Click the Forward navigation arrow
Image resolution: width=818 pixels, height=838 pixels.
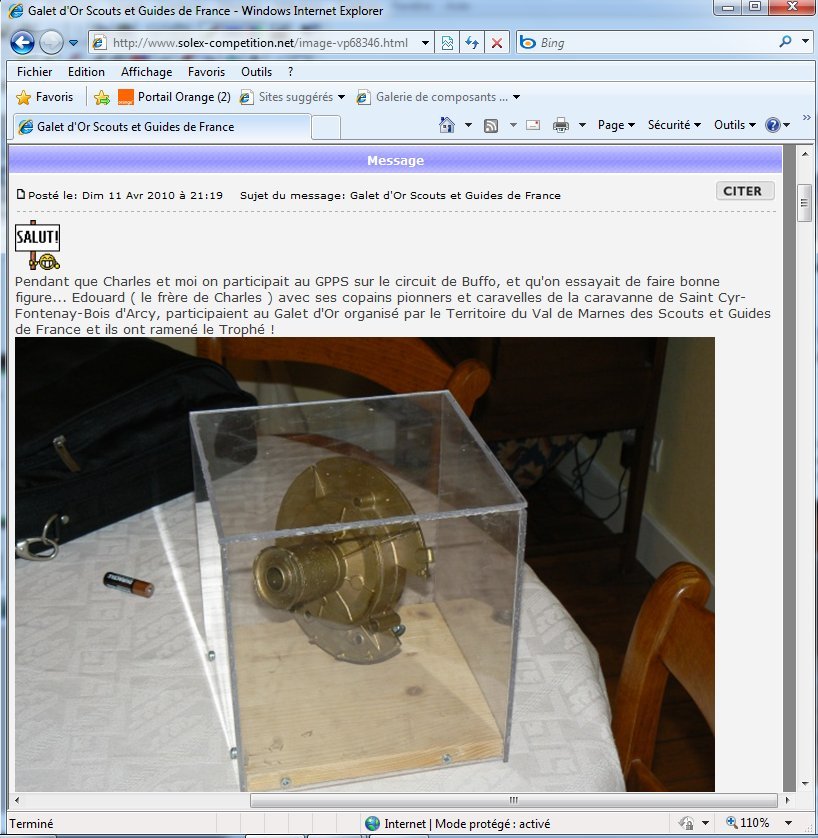click(x=51, y=43)
